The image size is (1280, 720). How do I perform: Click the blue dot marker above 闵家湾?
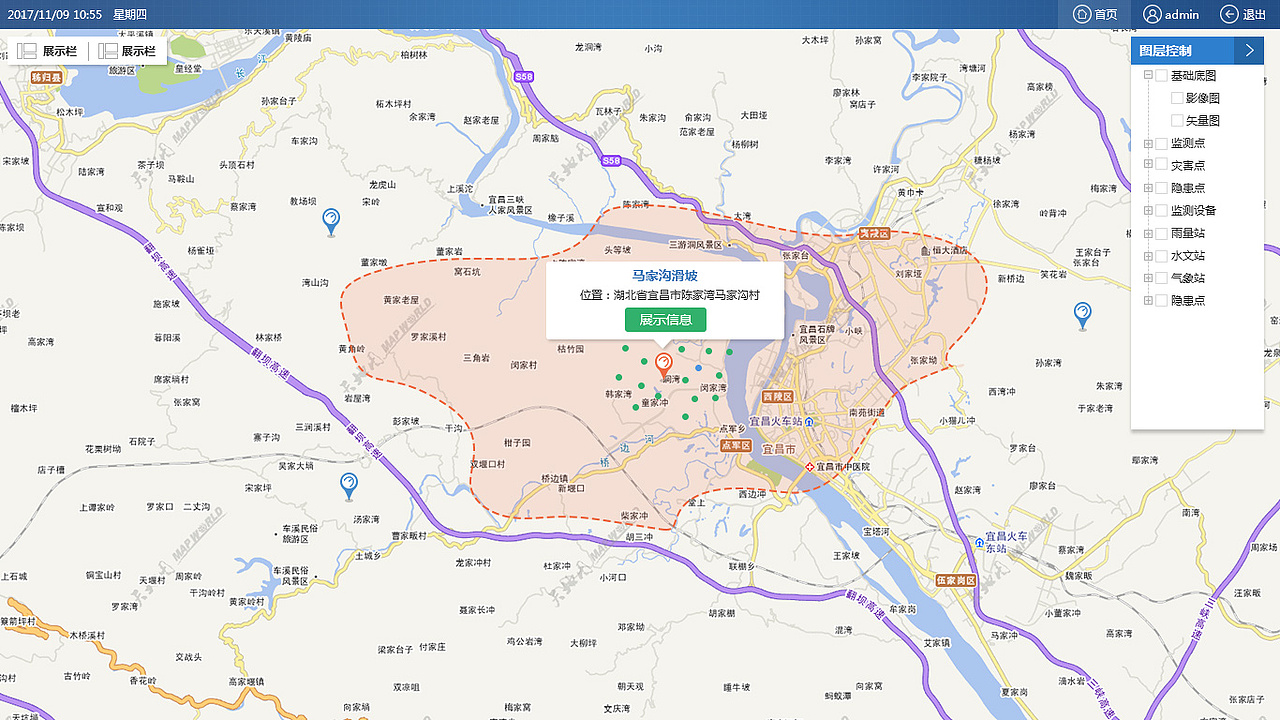point(698,369)
